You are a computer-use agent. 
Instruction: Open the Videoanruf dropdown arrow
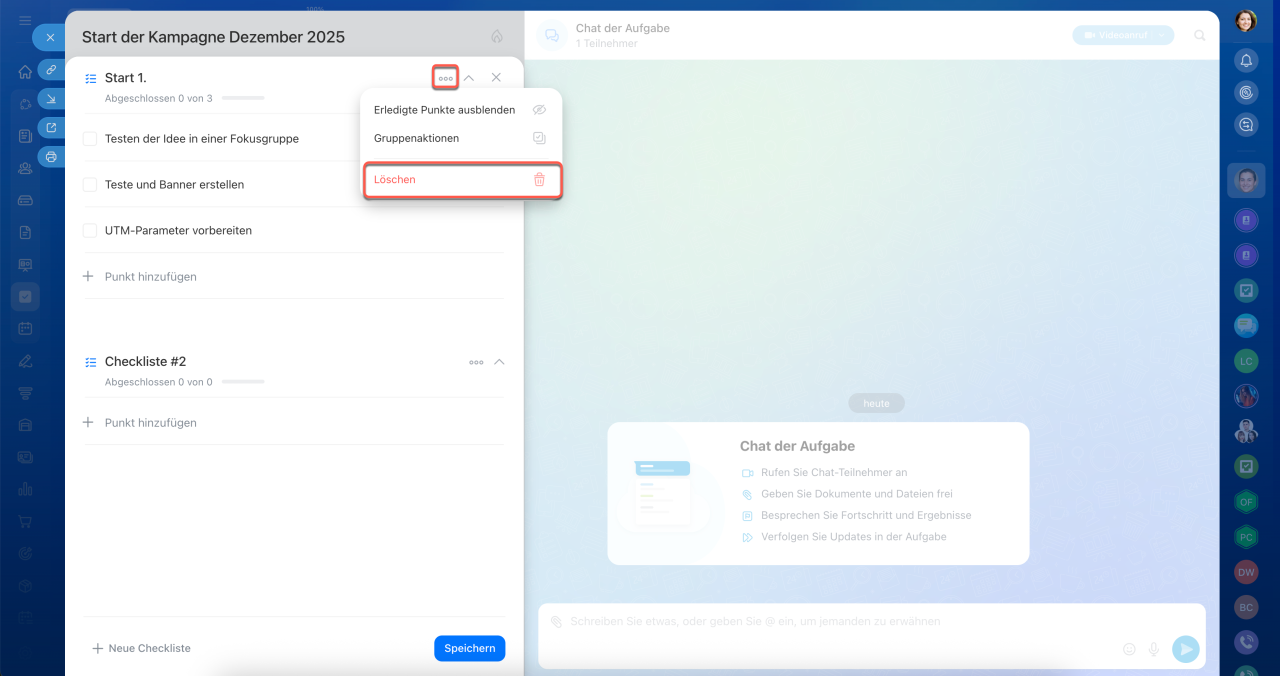(x=1164, y=35)
